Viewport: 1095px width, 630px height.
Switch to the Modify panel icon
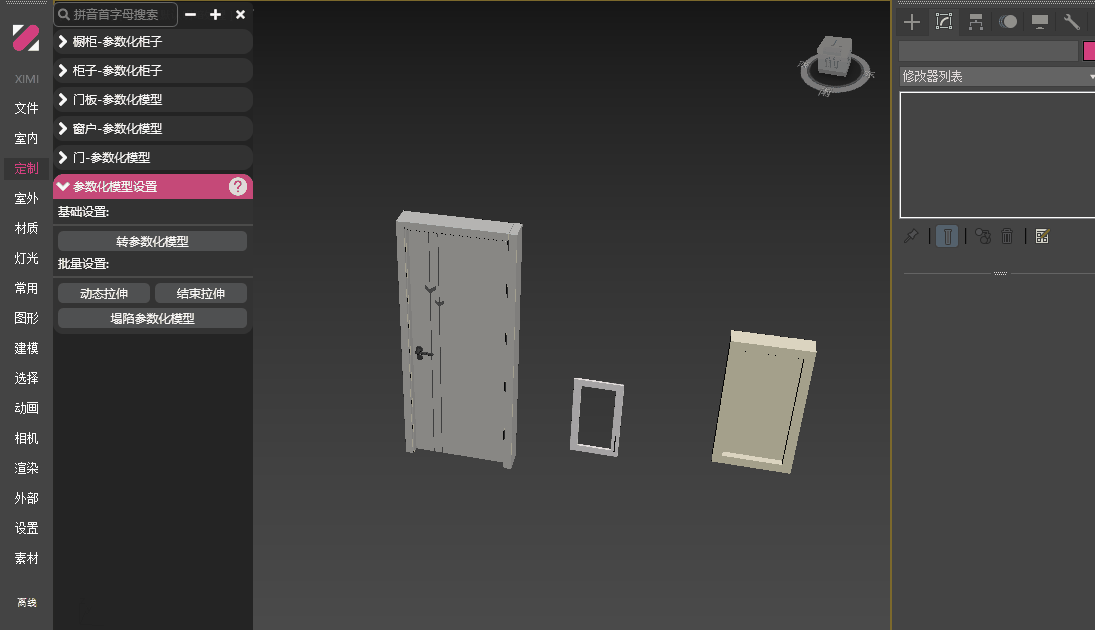(943, 22)
